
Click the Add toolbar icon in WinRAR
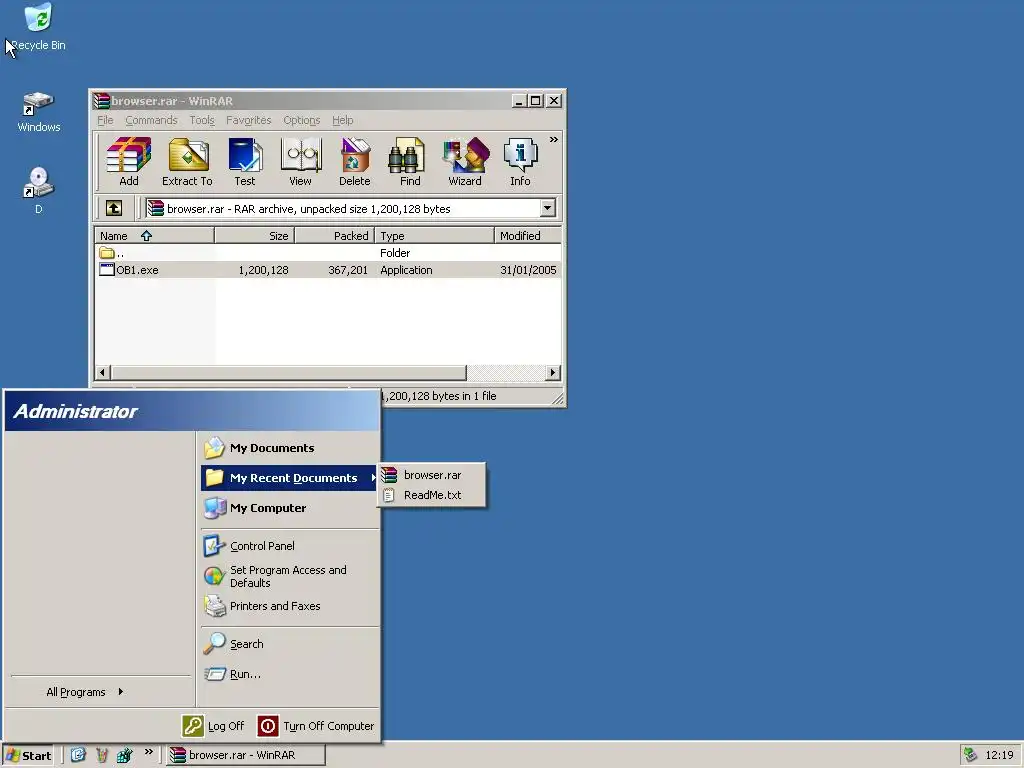[129, 162]
